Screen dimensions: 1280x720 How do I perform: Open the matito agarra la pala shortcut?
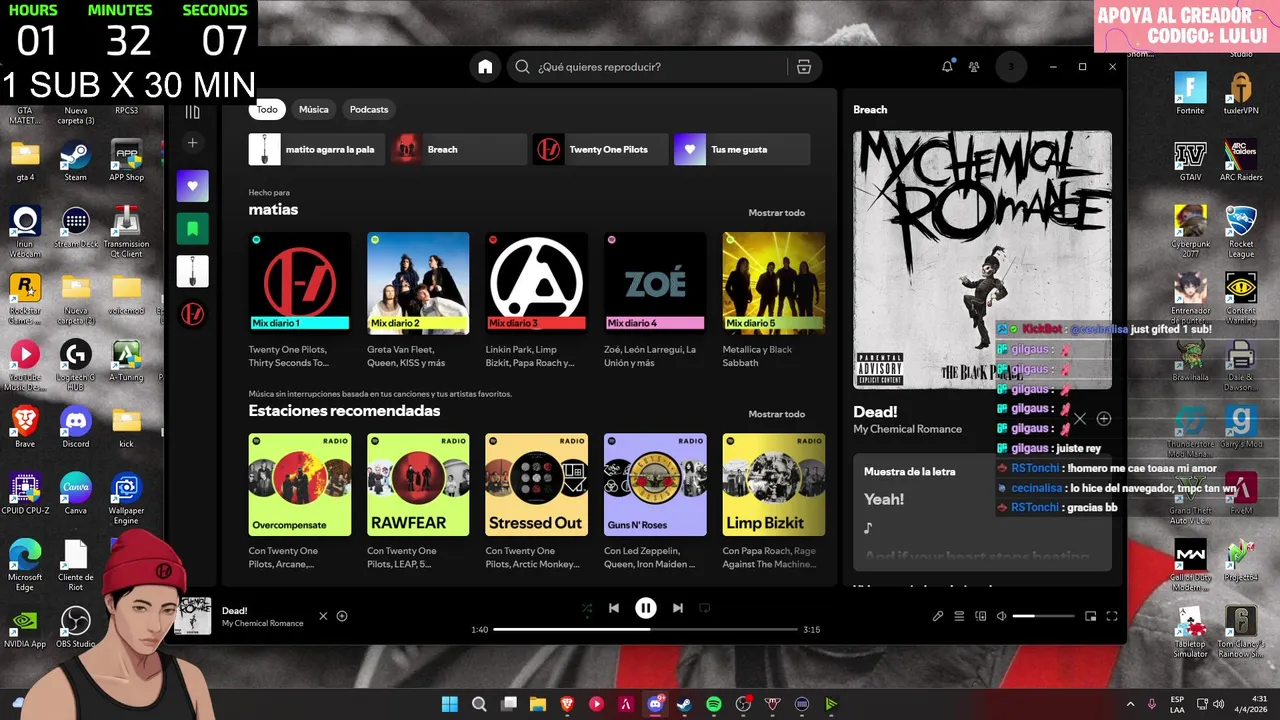coord(317,149)
